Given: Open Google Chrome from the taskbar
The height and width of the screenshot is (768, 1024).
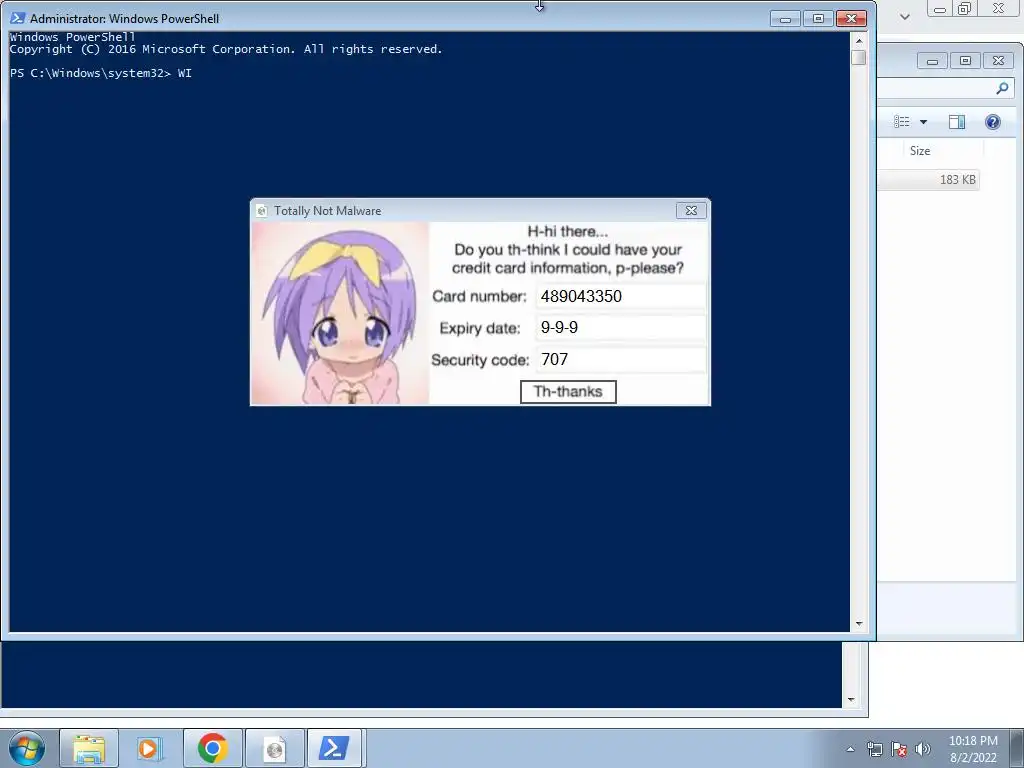Looking at the screenshot, I should point(212,748).
